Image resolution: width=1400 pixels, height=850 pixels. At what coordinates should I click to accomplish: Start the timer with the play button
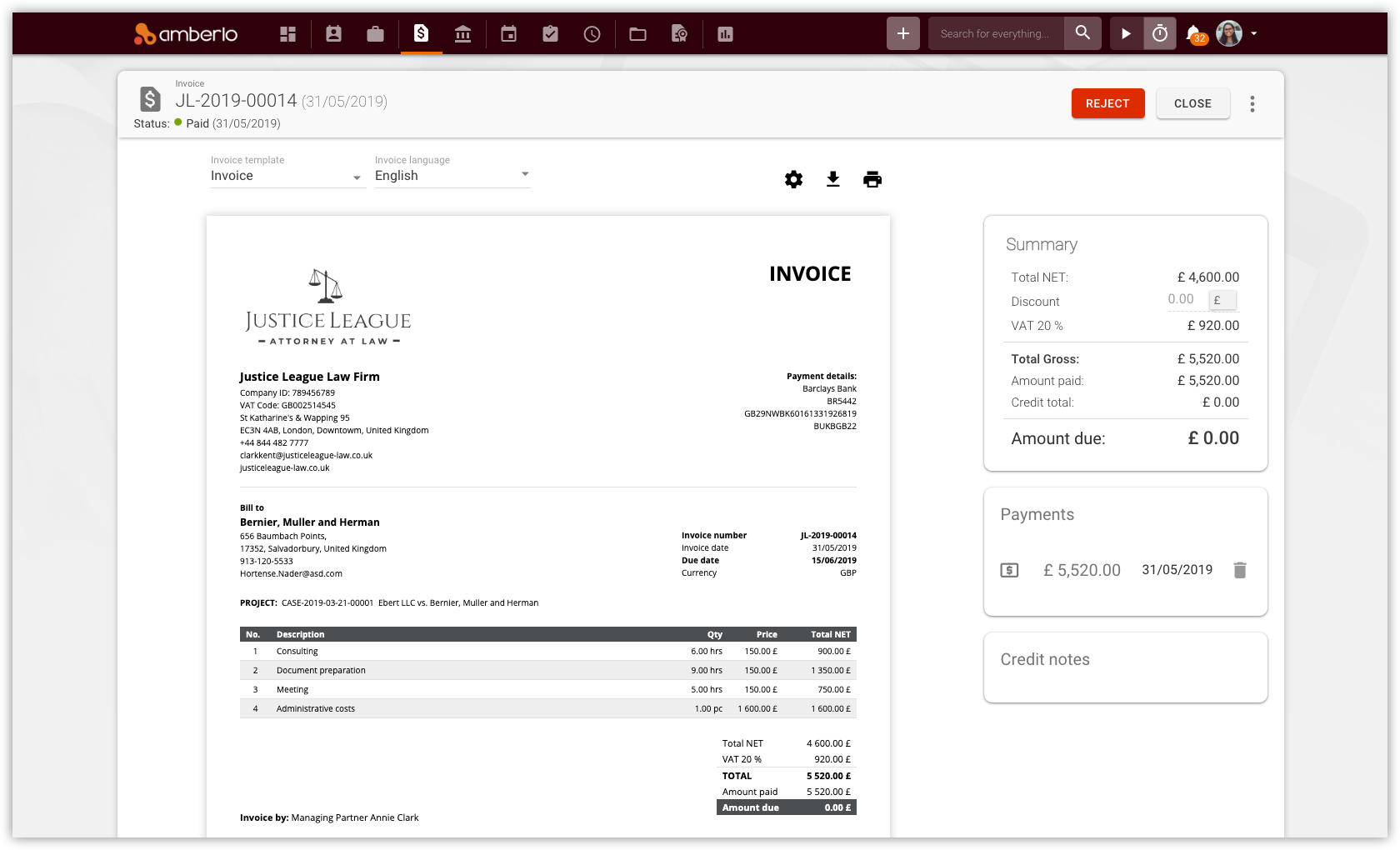pos(1126,33)
